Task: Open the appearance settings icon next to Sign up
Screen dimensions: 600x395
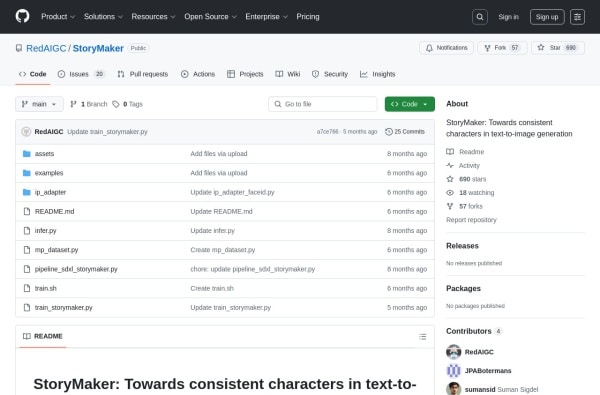Action: tap(577, 17)
